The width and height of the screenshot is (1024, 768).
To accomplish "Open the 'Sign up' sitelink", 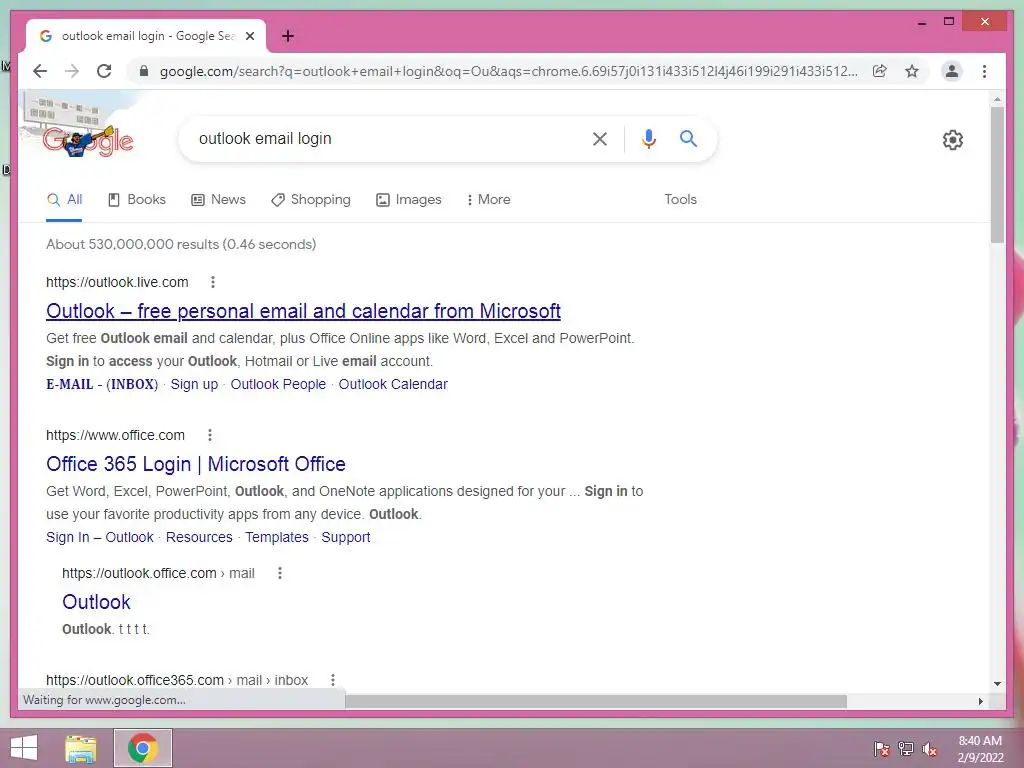I will [x=194, y=384].
